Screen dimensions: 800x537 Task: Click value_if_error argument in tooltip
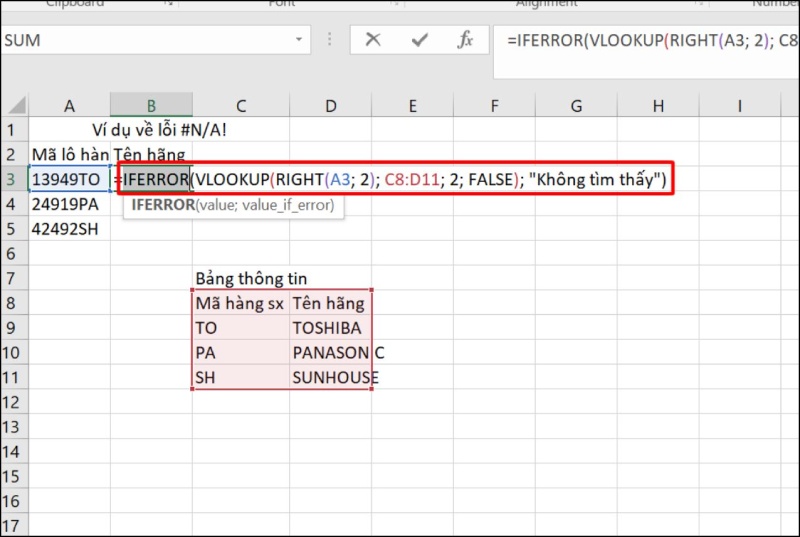(286, 205)
